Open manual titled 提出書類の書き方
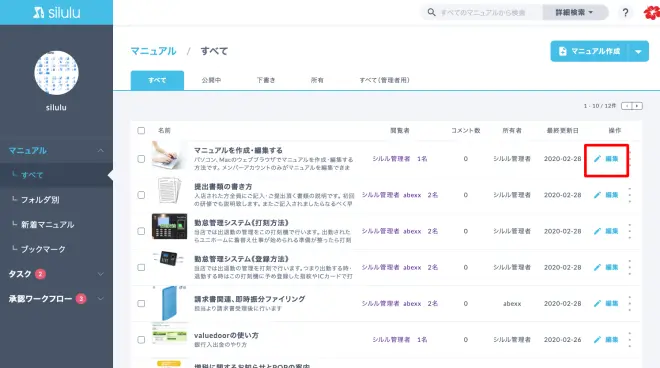660x368 pixels. (x=223, y=187)
